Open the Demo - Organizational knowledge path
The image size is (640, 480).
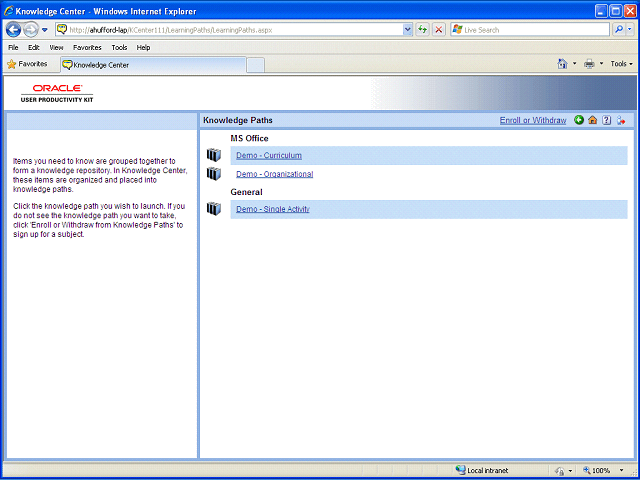click(275, 174)
